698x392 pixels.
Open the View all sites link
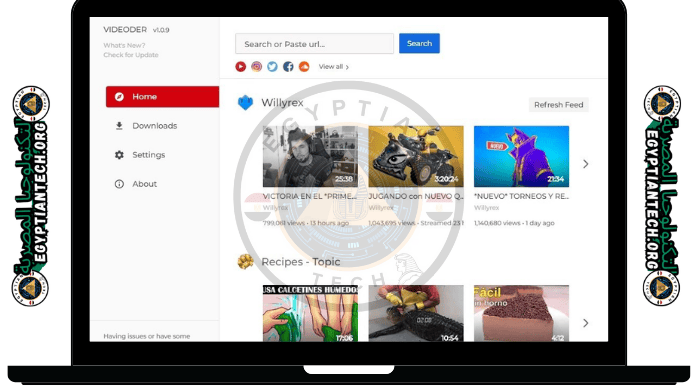coord(333,67)
